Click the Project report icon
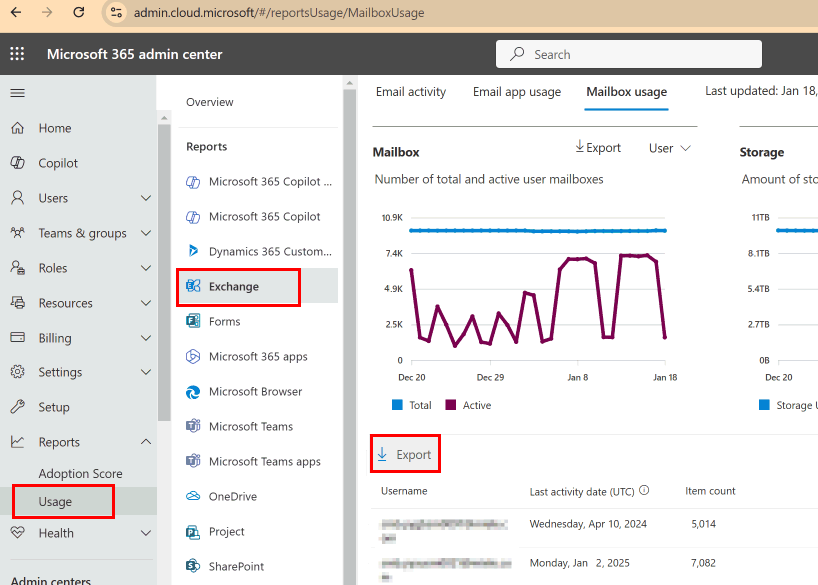This screenshot has width=818, height=585. [x=193, y=531]
